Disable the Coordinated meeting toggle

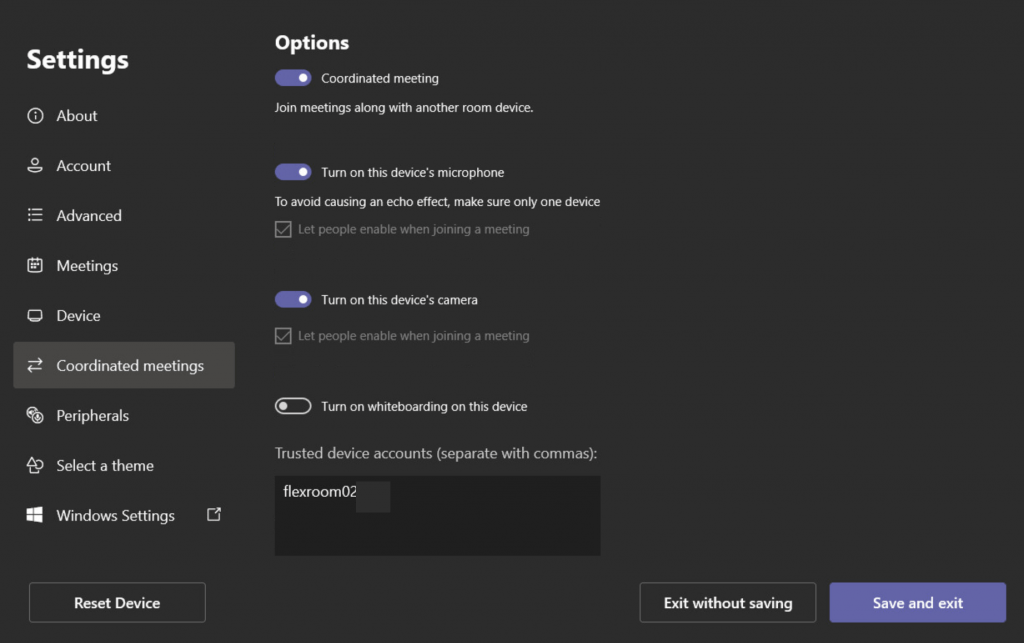point(294,78)
